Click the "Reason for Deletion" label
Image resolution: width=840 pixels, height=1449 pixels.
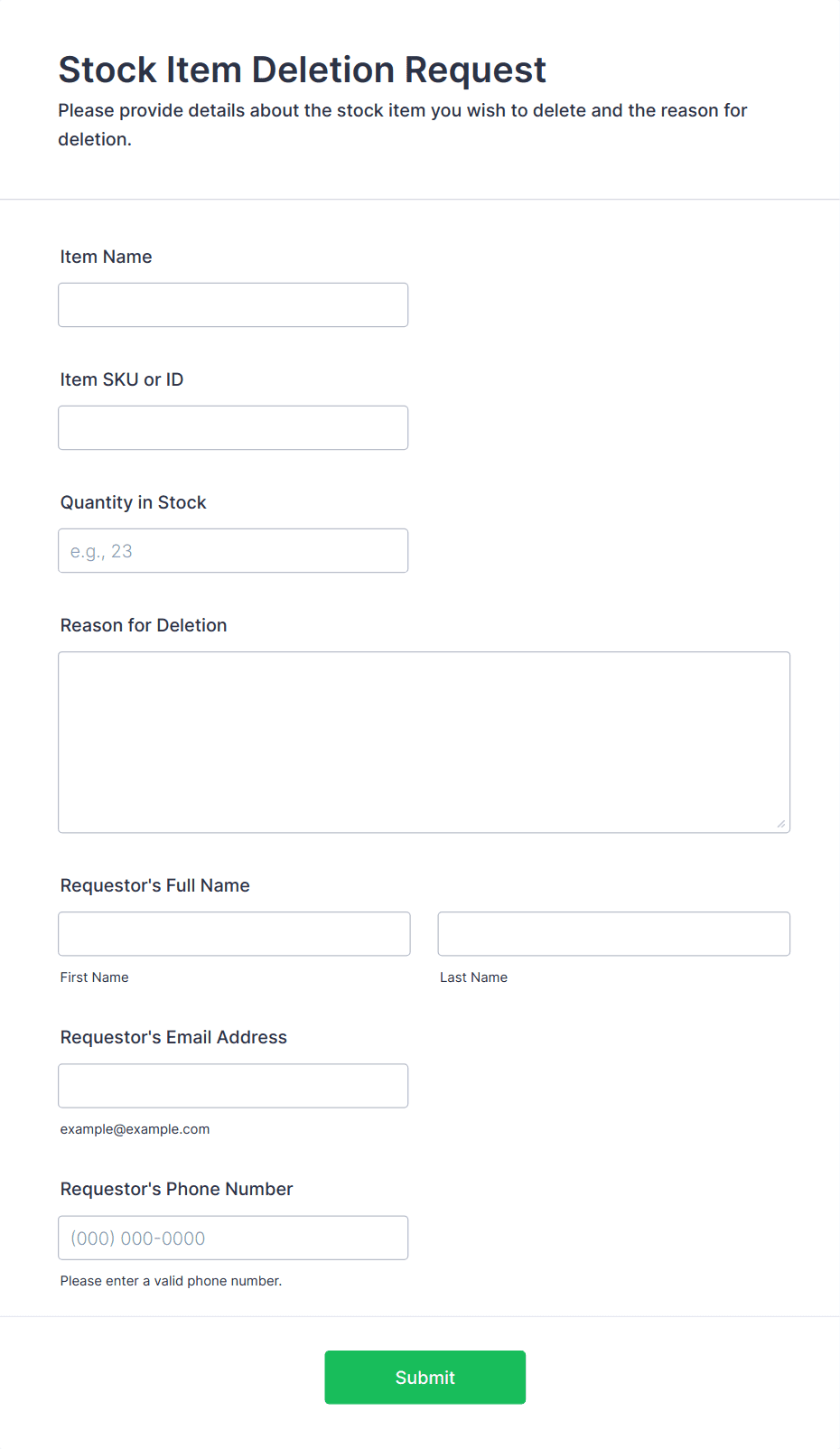pyautogui.click(x=144, y=625)
